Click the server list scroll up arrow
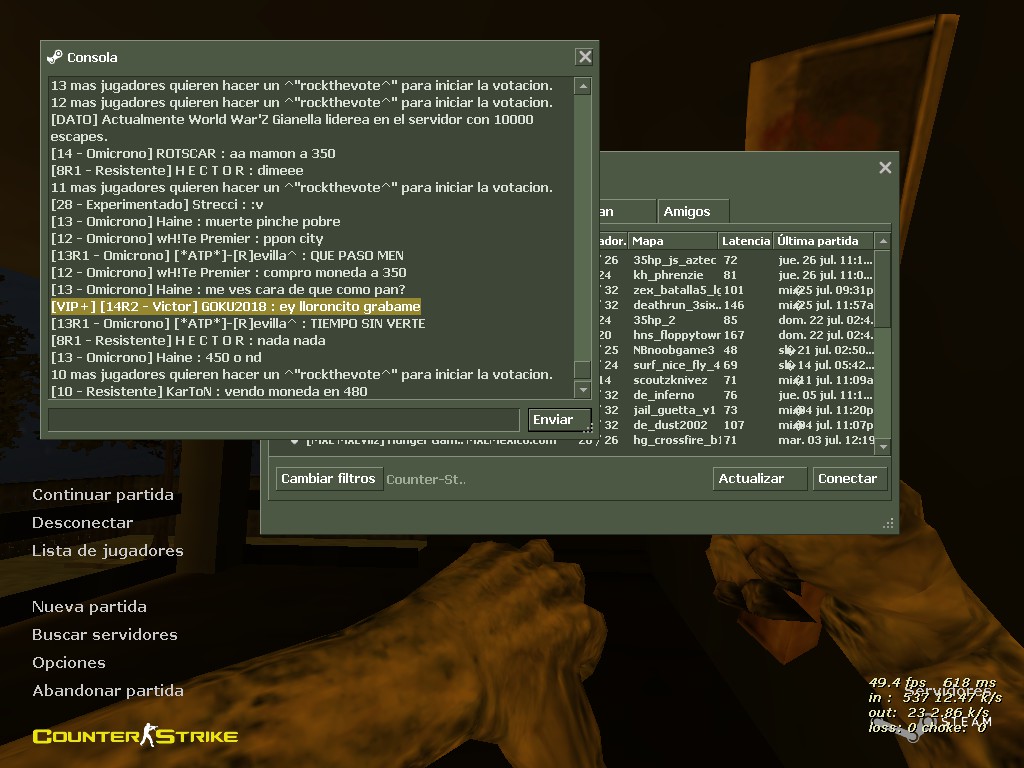This screenshot has height=768, width=1024. 883,242
